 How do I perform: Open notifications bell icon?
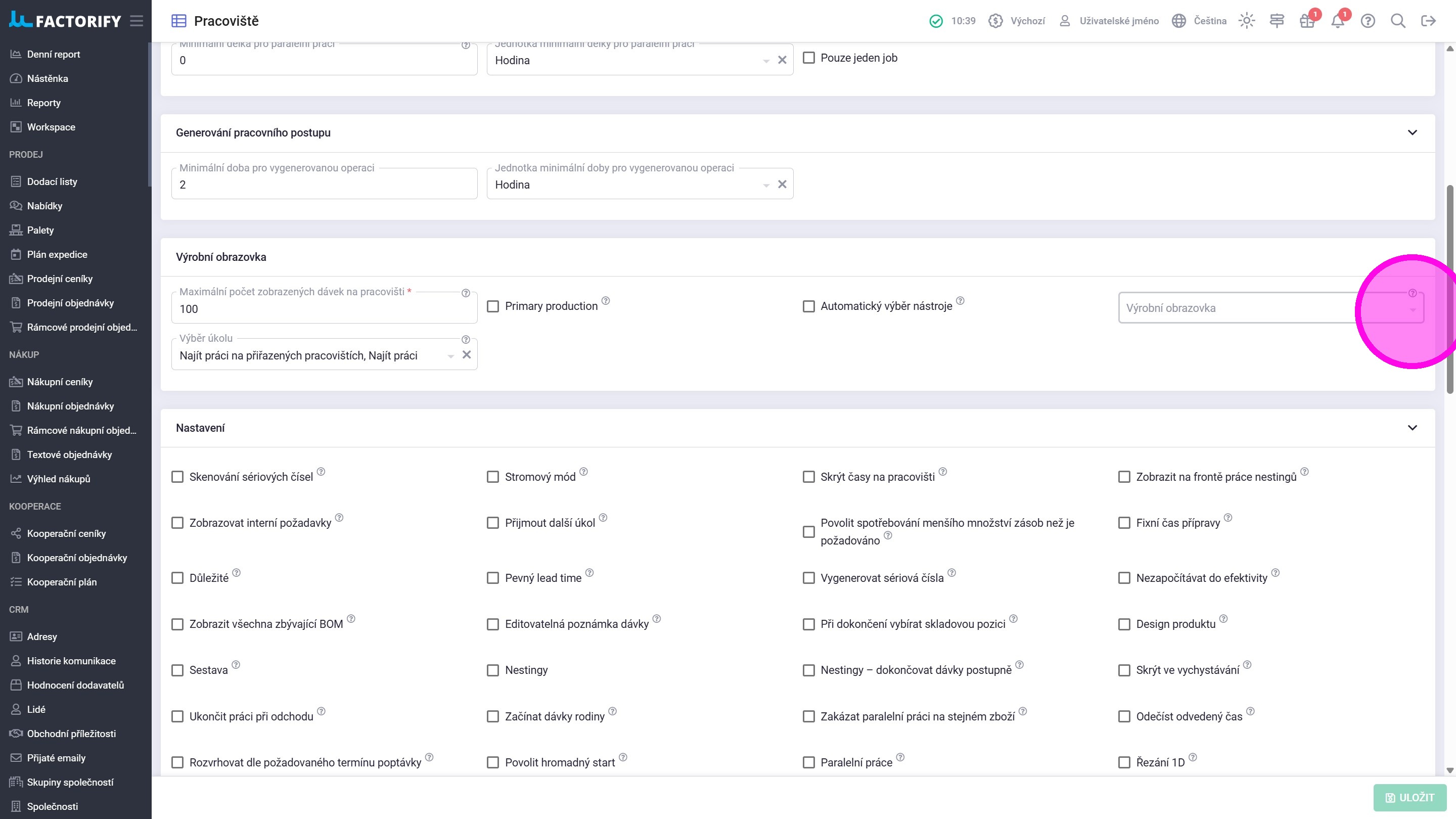pyautogui.click(x=1337, y=21)
